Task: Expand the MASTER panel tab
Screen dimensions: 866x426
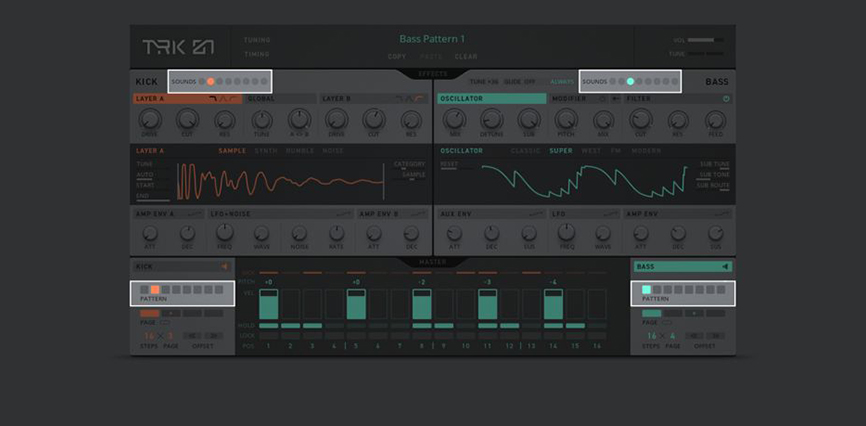Action: pos(433,261)
